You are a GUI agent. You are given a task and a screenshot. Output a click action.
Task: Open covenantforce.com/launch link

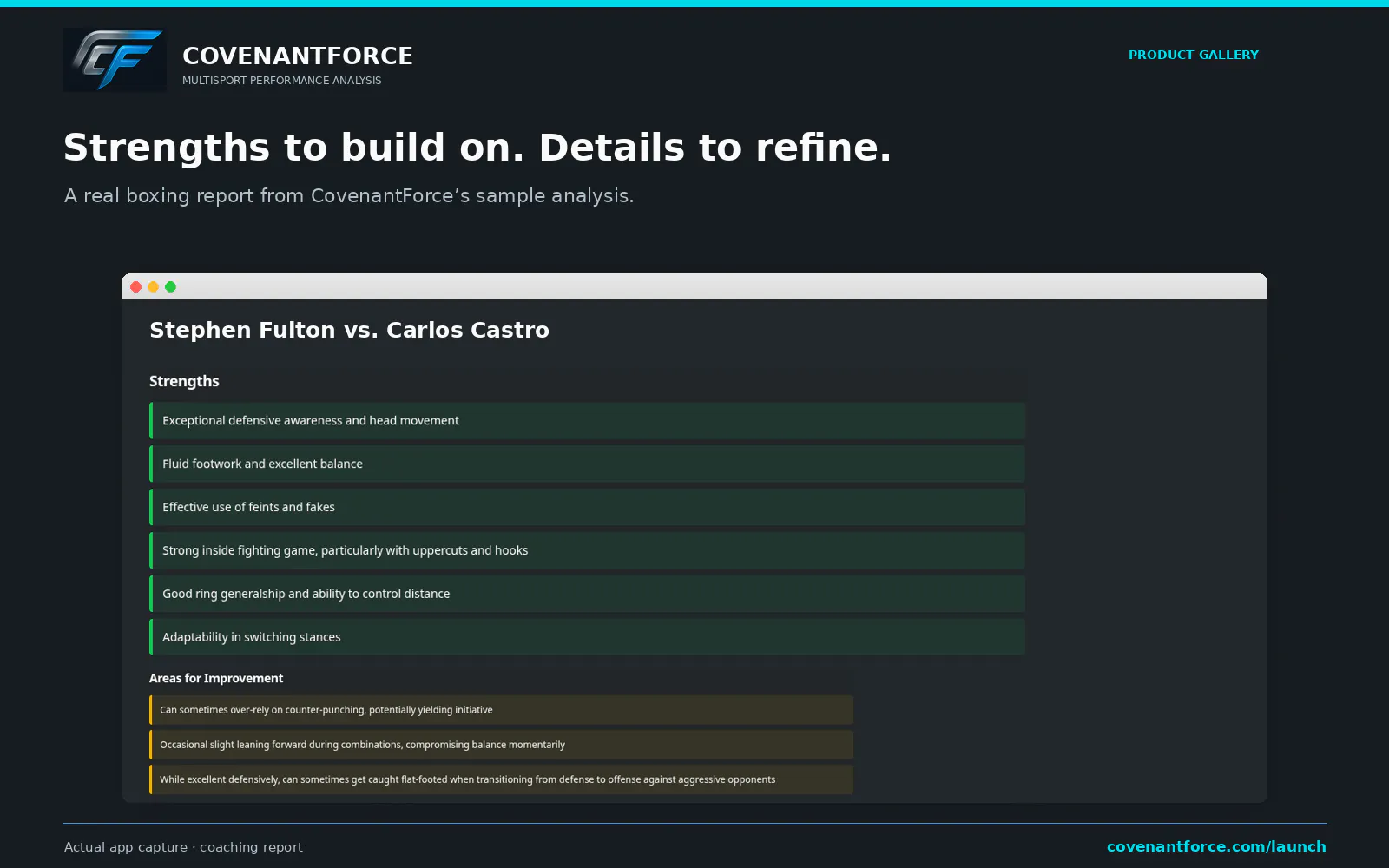1216,846
